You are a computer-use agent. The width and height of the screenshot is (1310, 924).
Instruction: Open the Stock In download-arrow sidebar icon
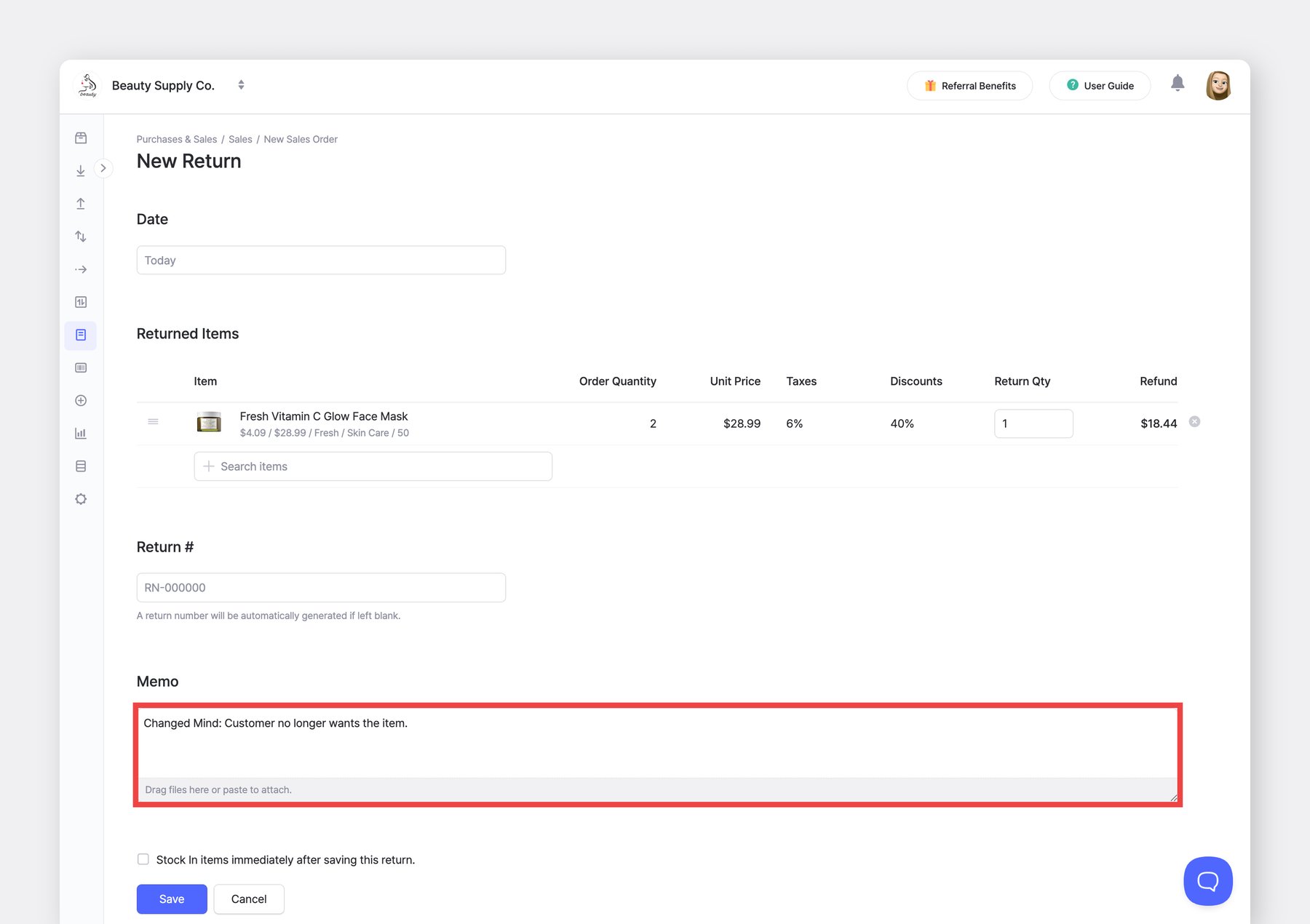81,171
